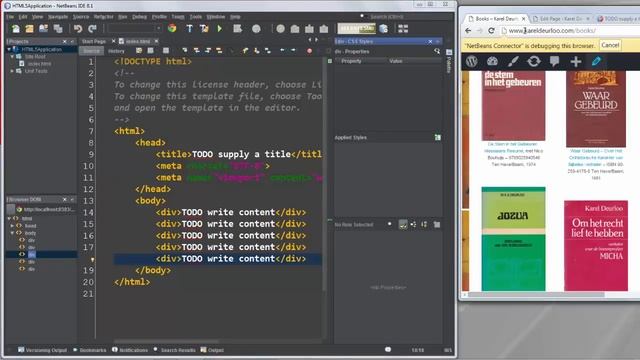Select the first div node under body
Viewport: 640px width, 360px height.
(x=31, y=240)
